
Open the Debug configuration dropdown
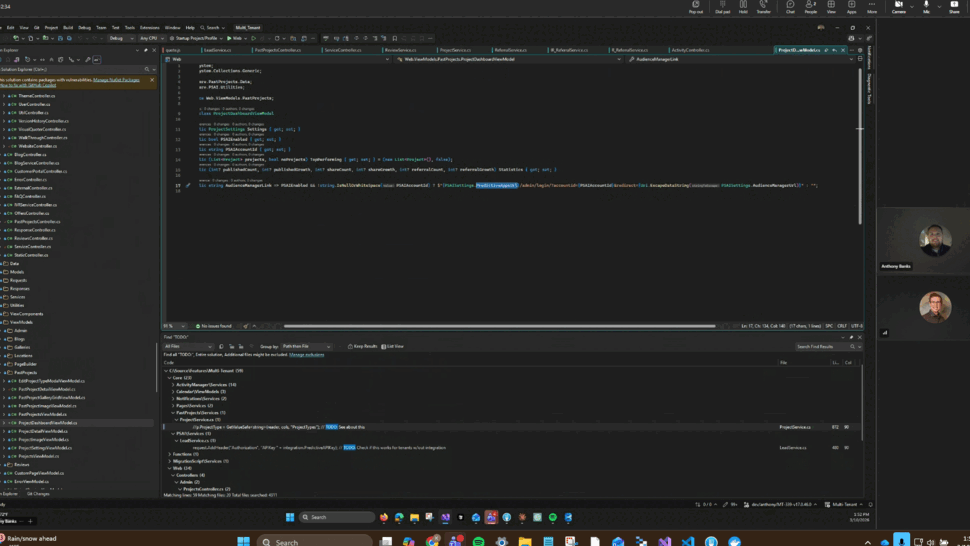tap(120, 38)
